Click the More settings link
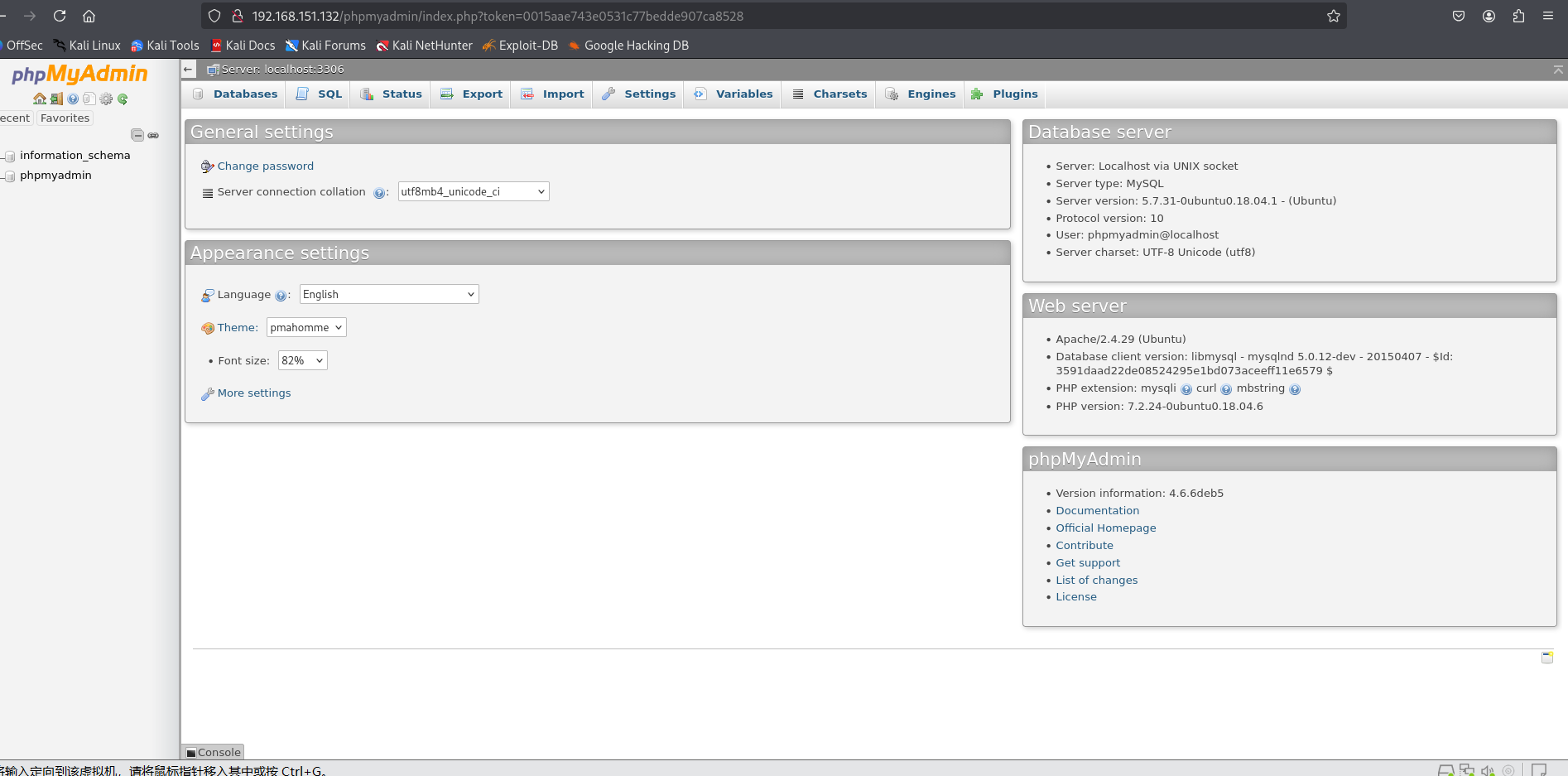This screenshot has height=776, width=1568. point(254,393)
